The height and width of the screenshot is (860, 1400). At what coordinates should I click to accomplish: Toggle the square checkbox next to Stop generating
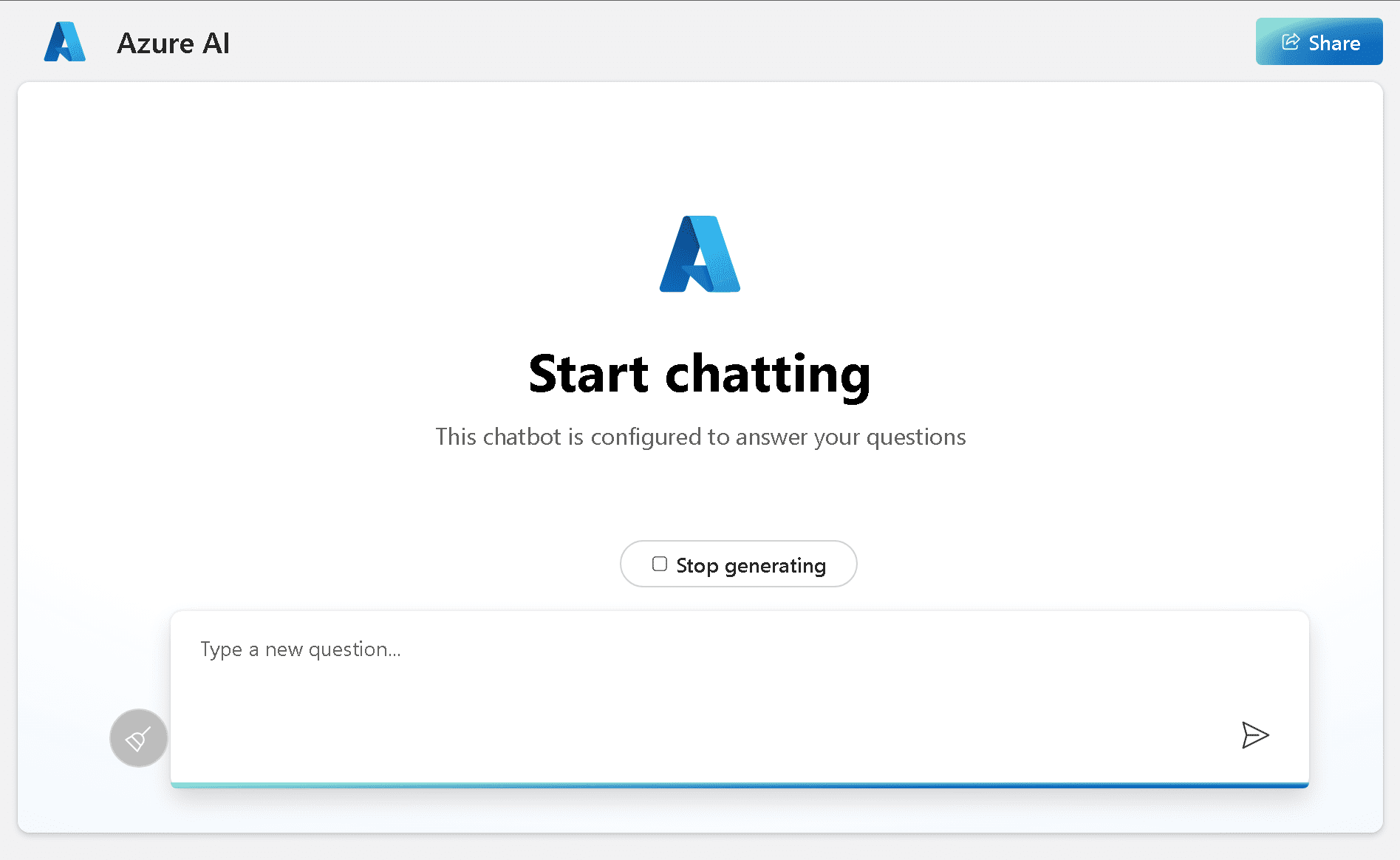[x=660, y=564]
